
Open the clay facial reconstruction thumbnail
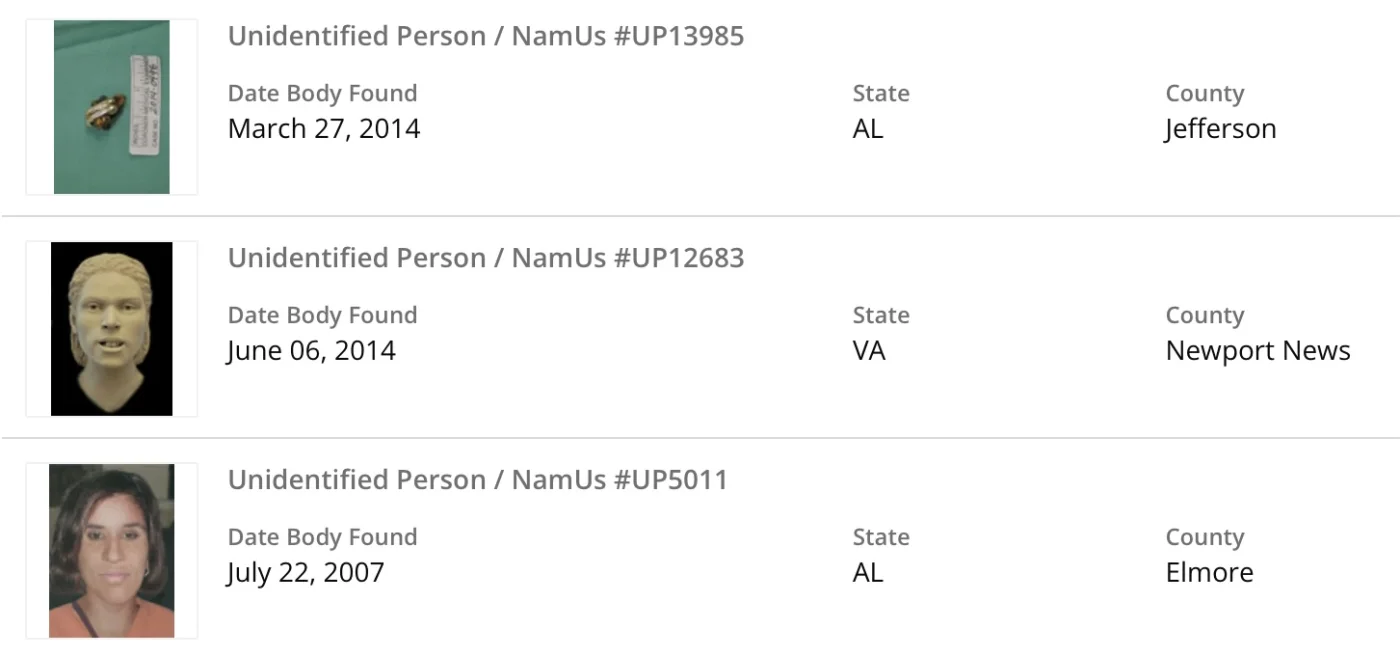[111, 329]
